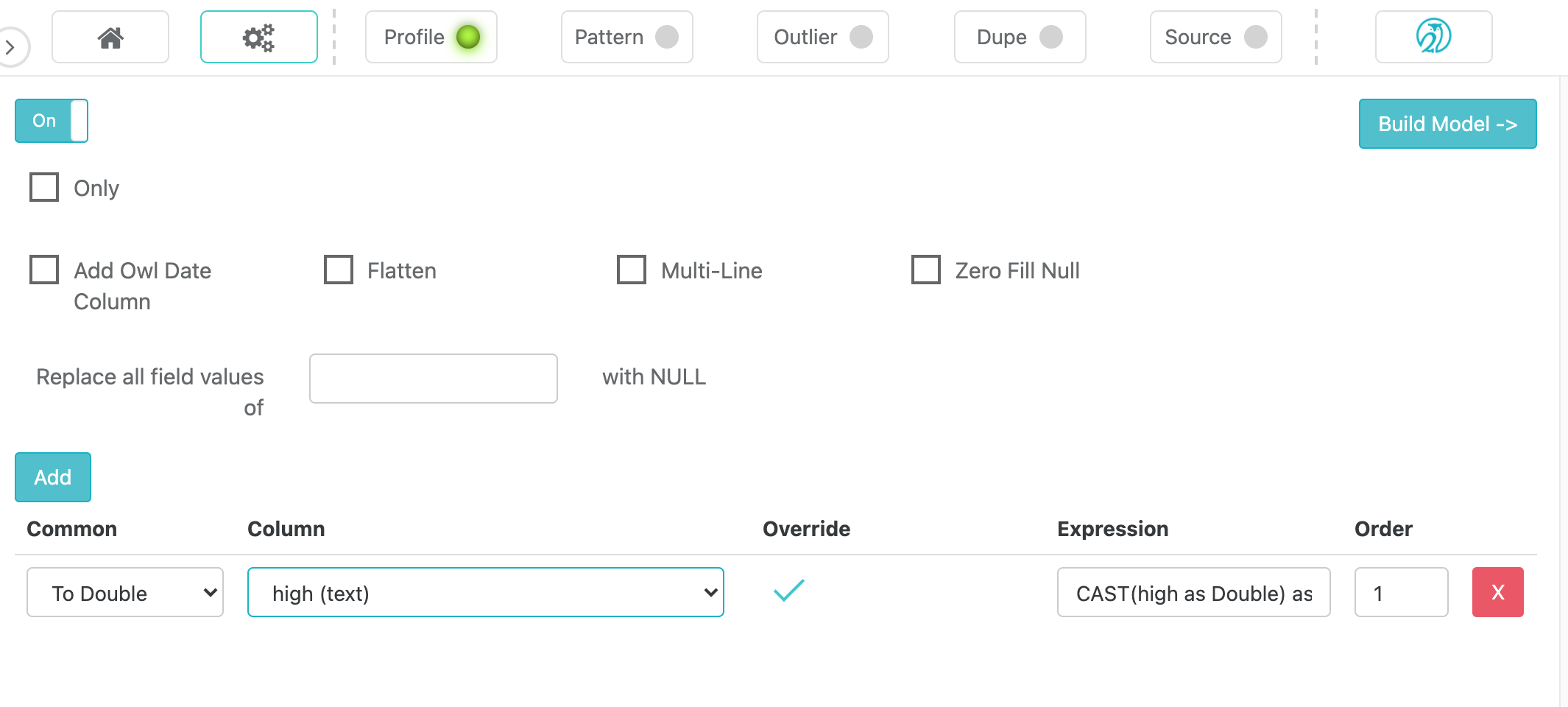Click the gray Dupe status dot
Viewport: 1568px width, 707px height.
click(x=1050, y=37)
